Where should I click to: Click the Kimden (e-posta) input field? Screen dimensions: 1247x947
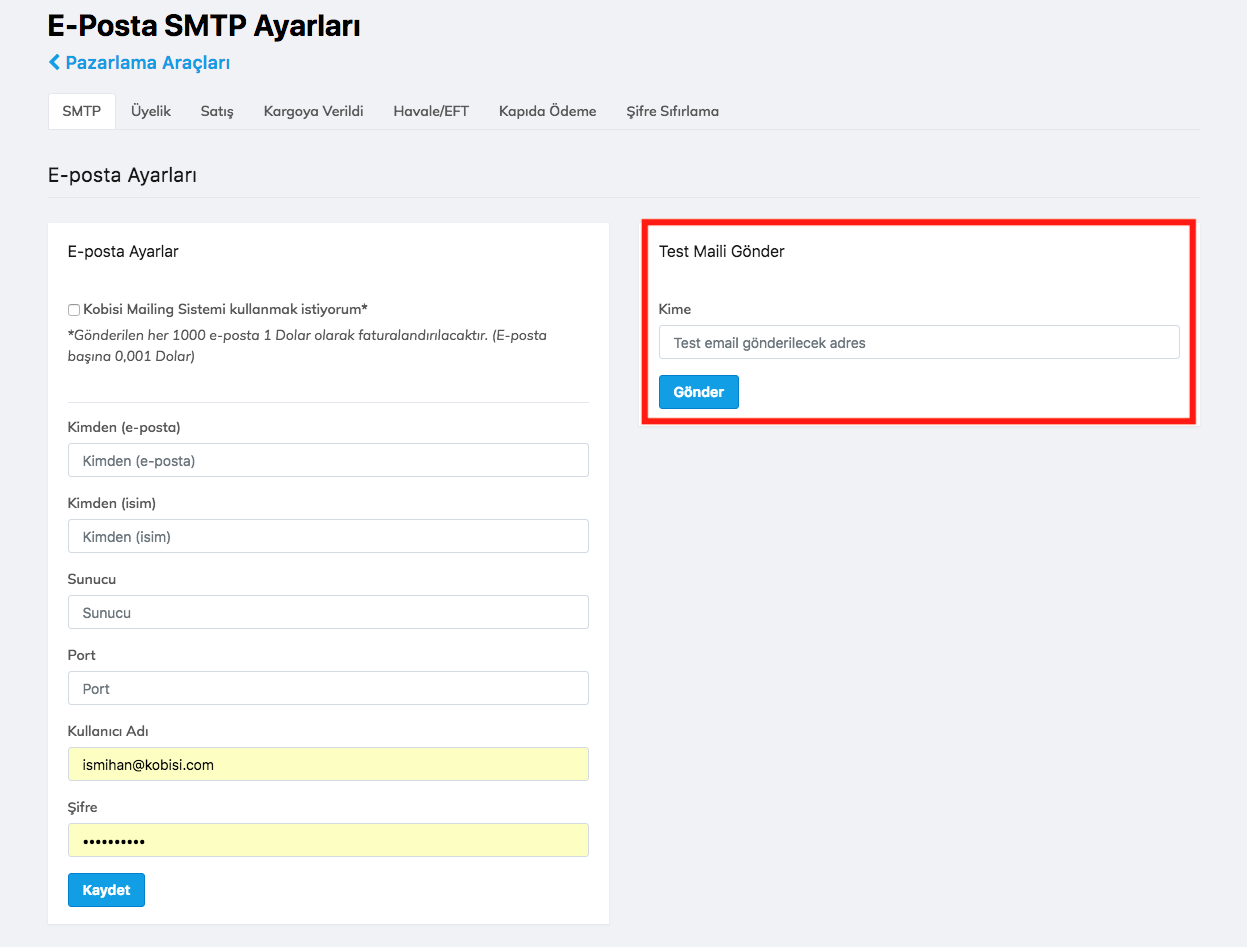[x=328, y=461]
